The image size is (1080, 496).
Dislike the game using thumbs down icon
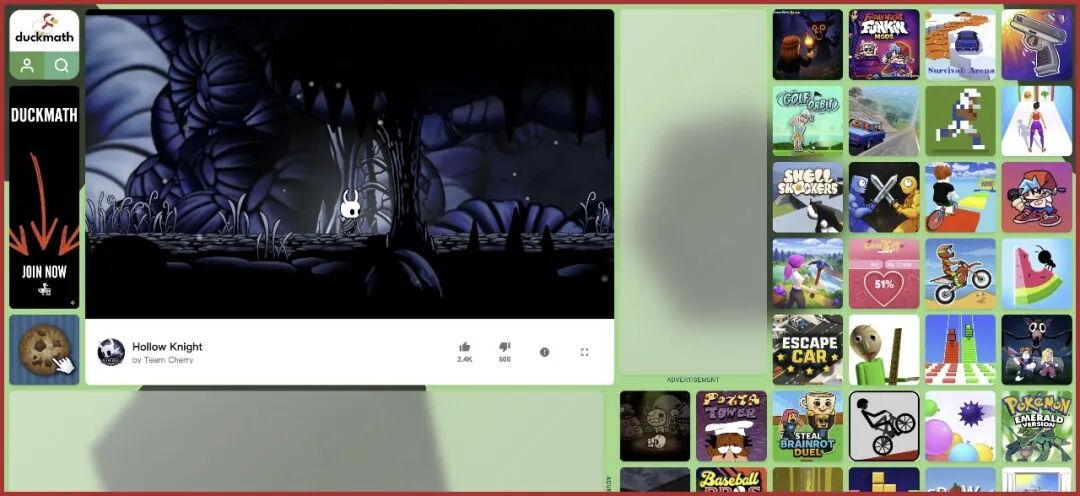click(505, 348)
